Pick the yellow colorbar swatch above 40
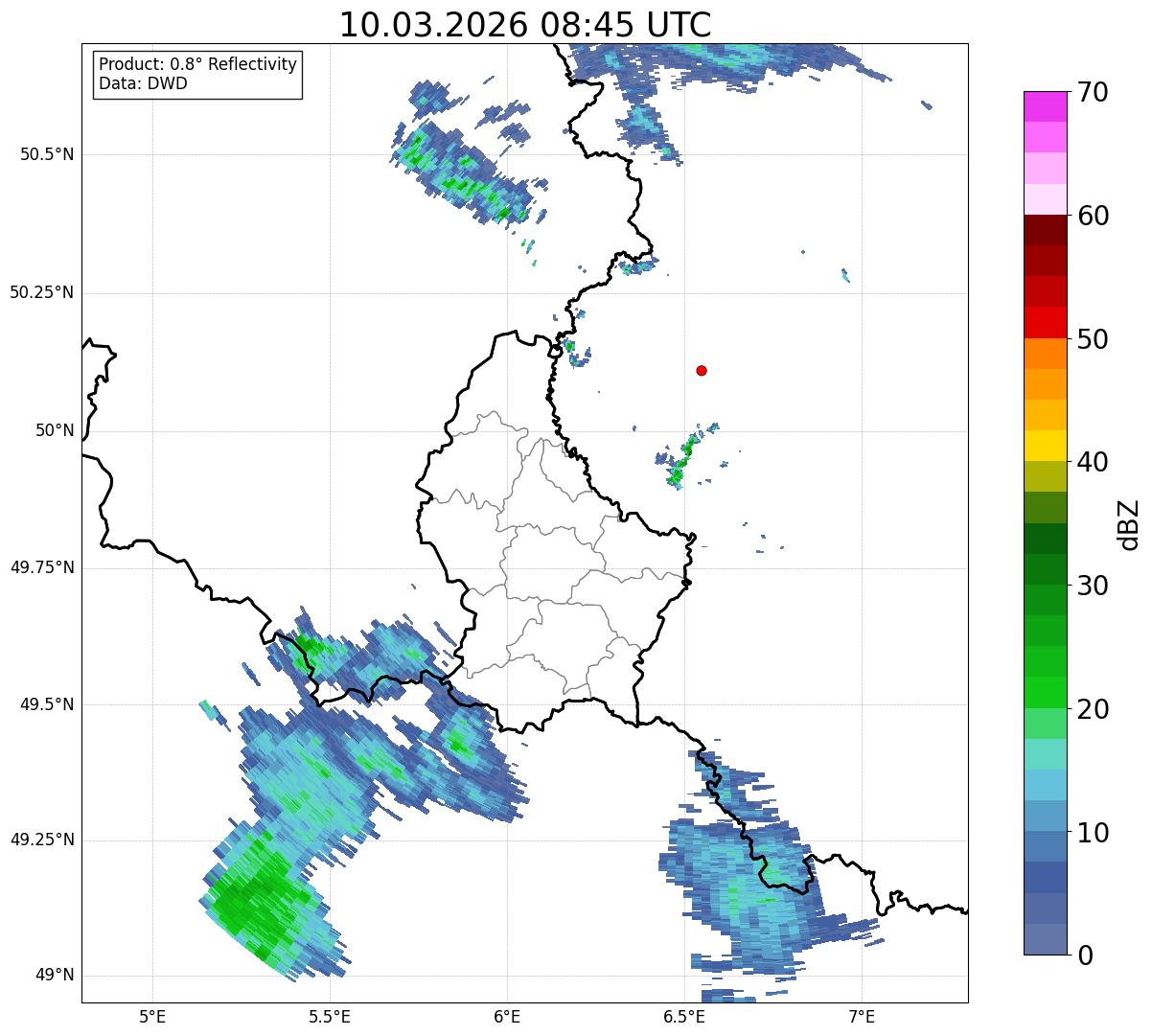1152x1036 pixels. (x=1046, y=446)
